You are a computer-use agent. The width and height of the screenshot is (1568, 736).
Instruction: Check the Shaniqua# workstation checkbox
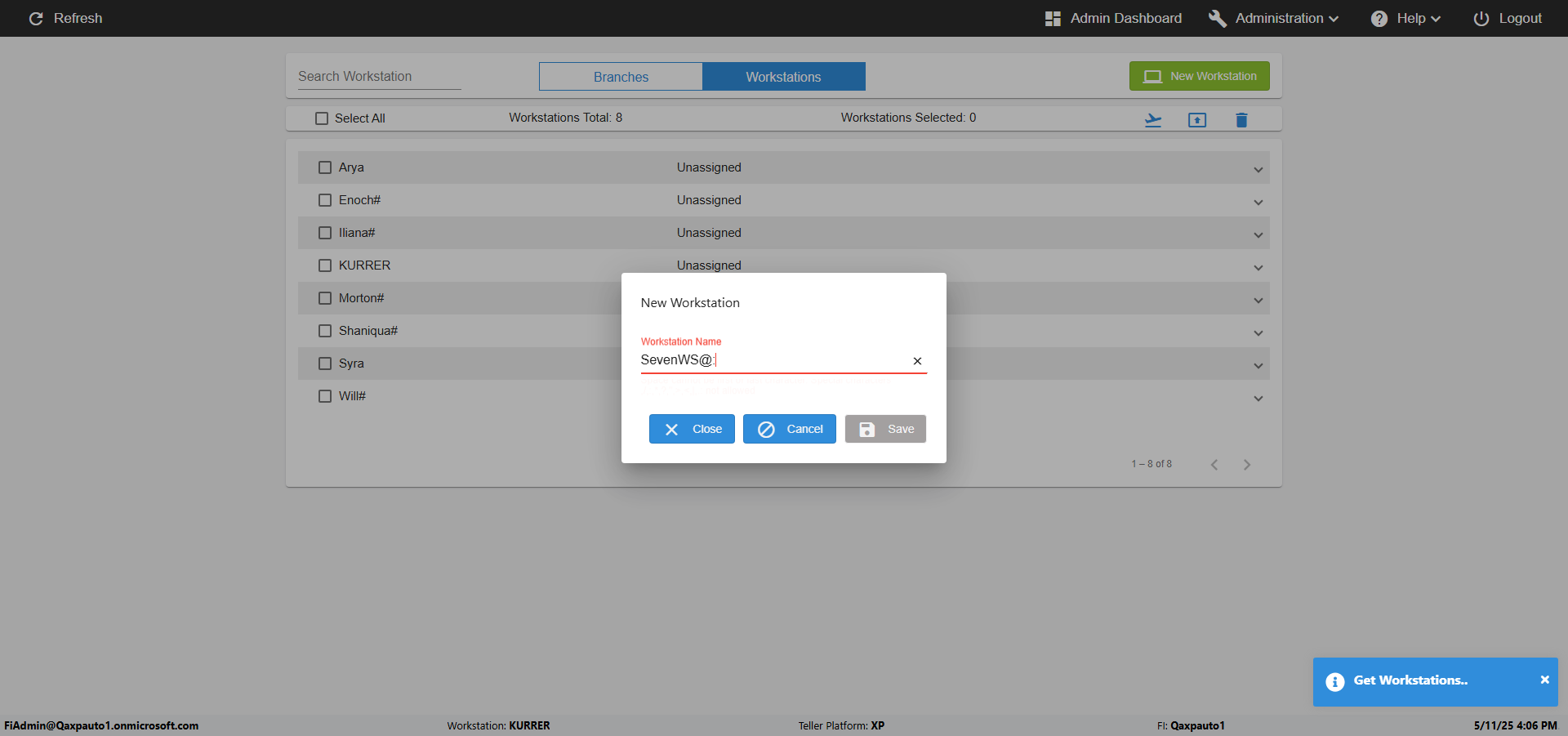click(x=325, y=331)
